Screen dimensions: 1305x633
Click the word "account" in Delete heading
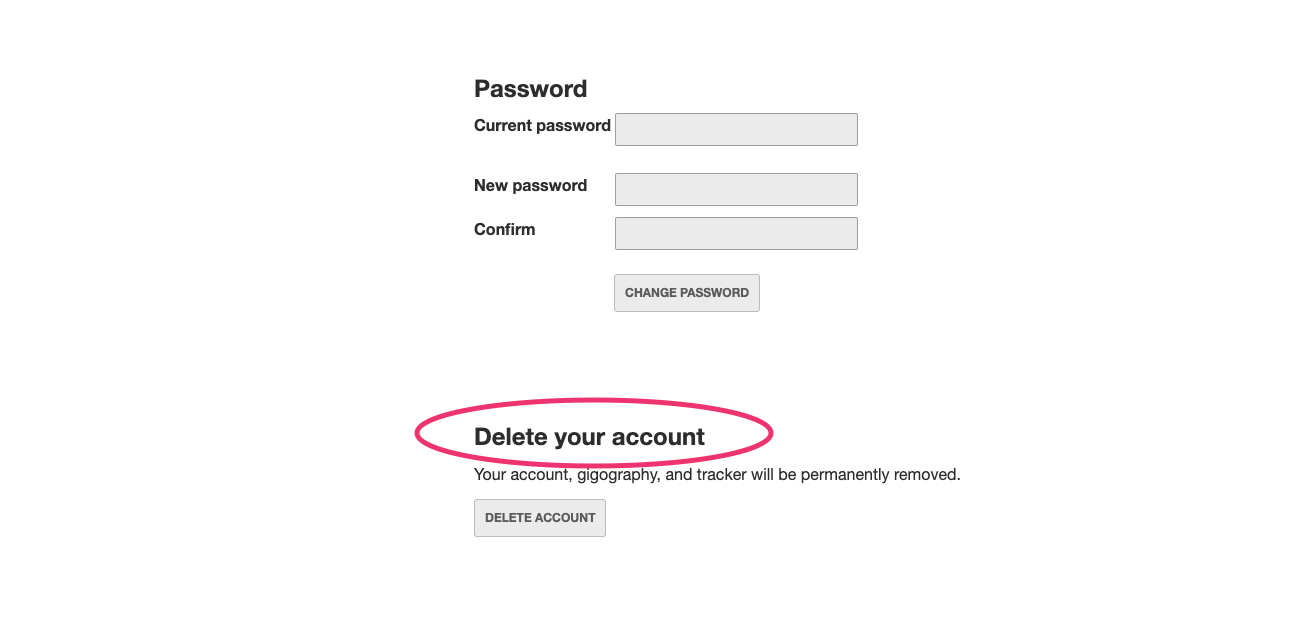pyautogui.click(x=658, y=438)
